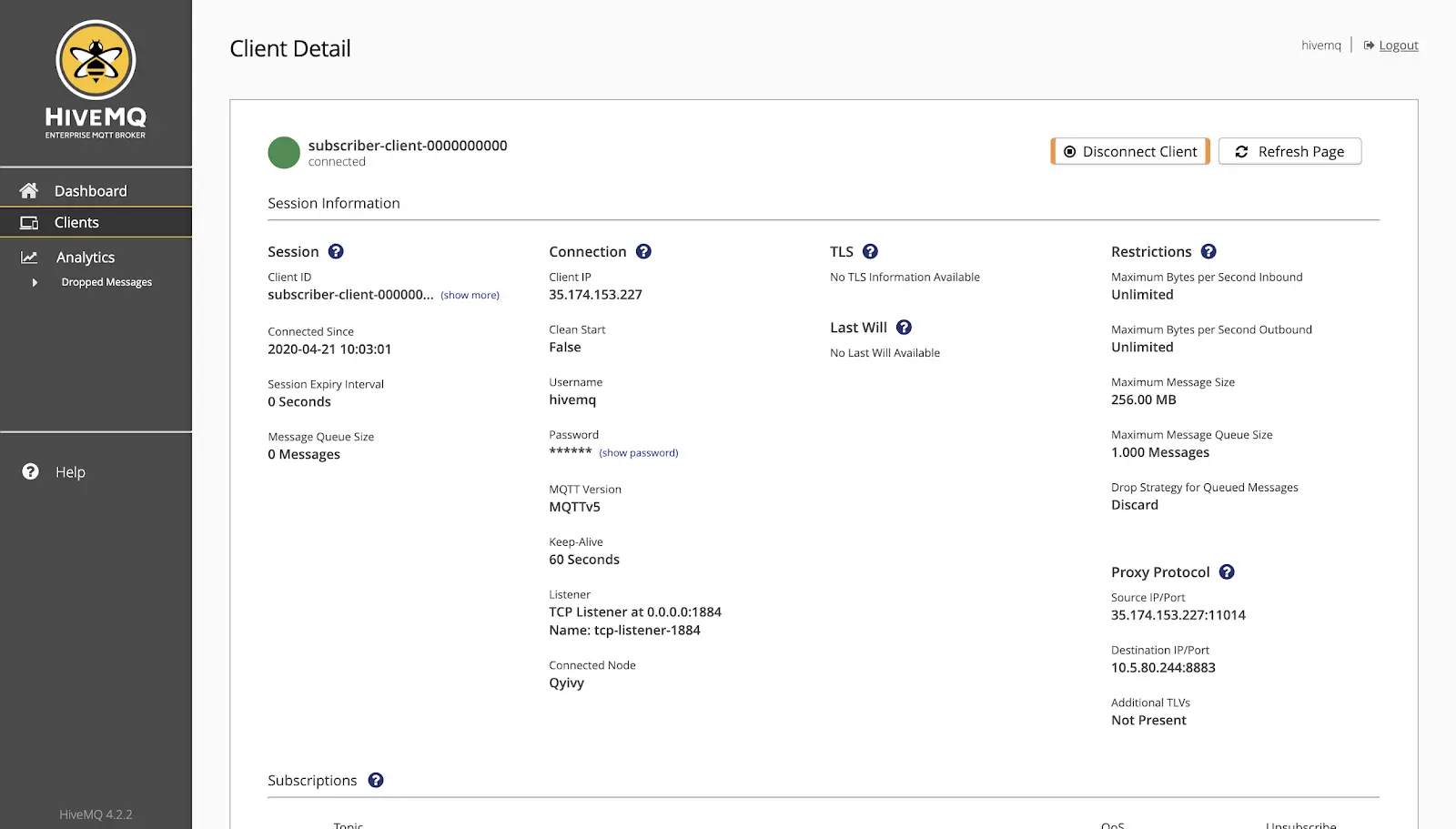Viewport: 1456px width, 829px height.
Task: Click the 256.00 MB maximum message size
Action: (1144, 400)
